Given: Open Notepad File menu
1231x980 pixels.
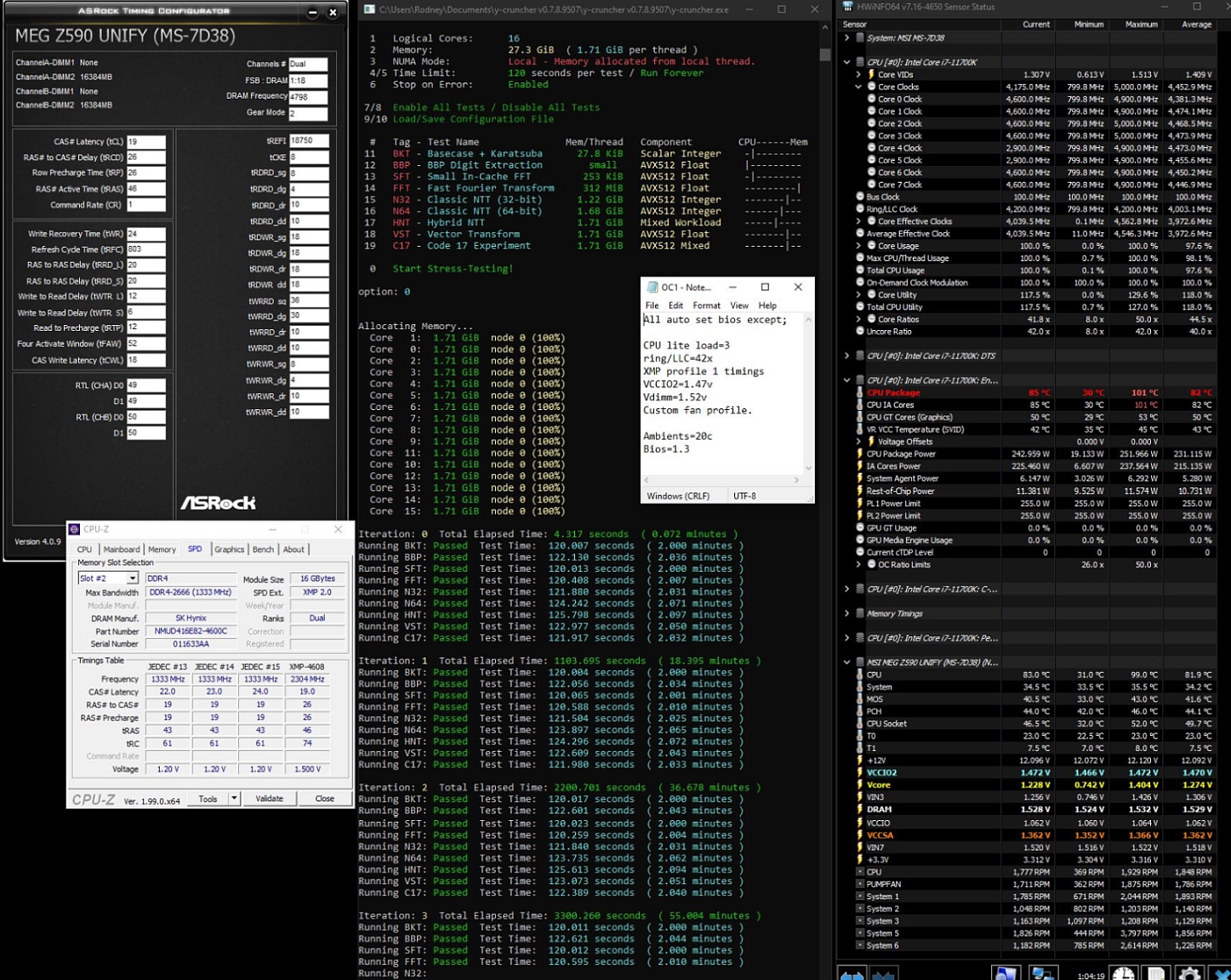Looking at the screenshot, I should (652, 305).
